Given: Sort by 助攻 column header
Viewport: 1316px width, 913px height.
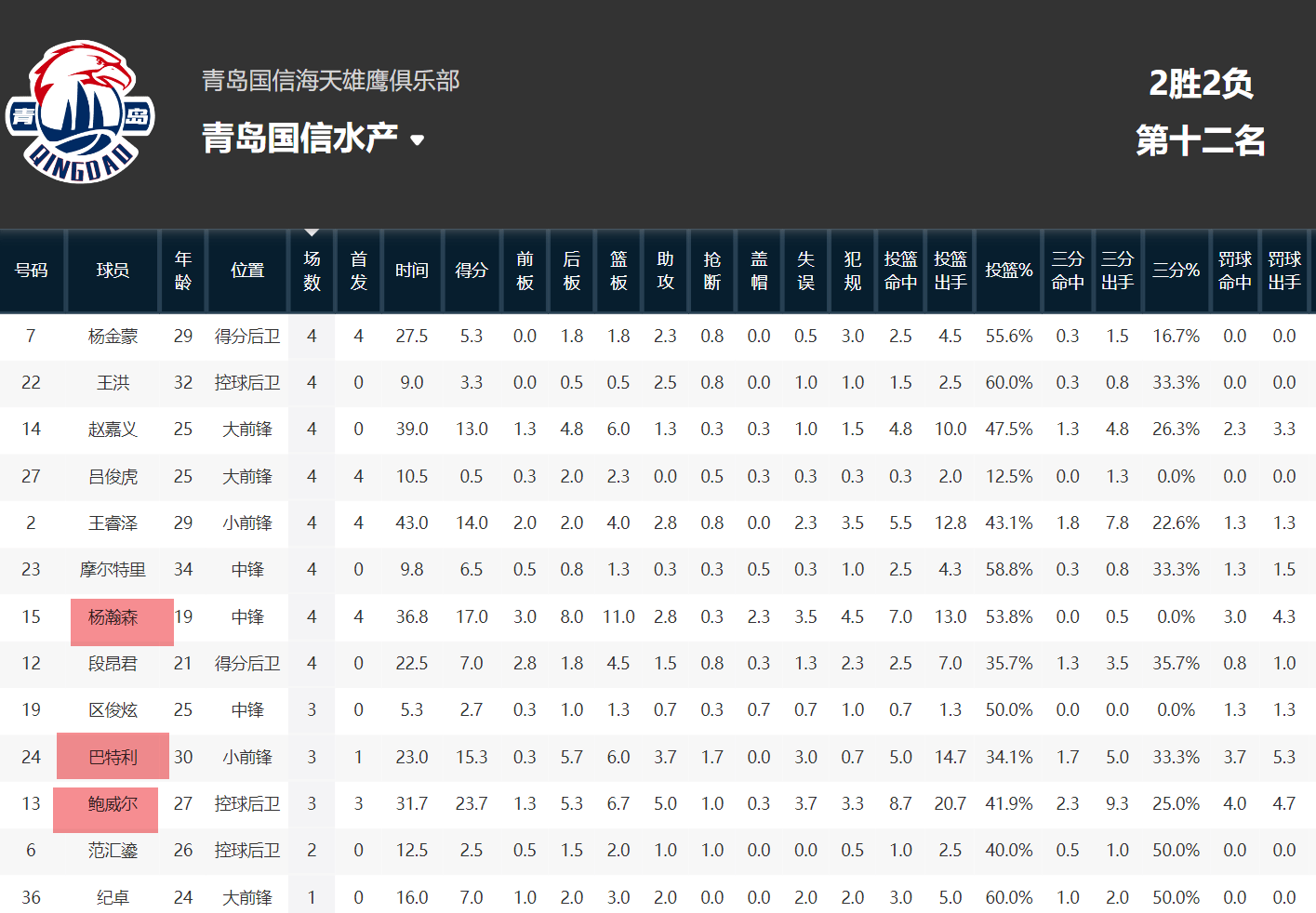Looking at the screenshot, I should tap(665, 271).
